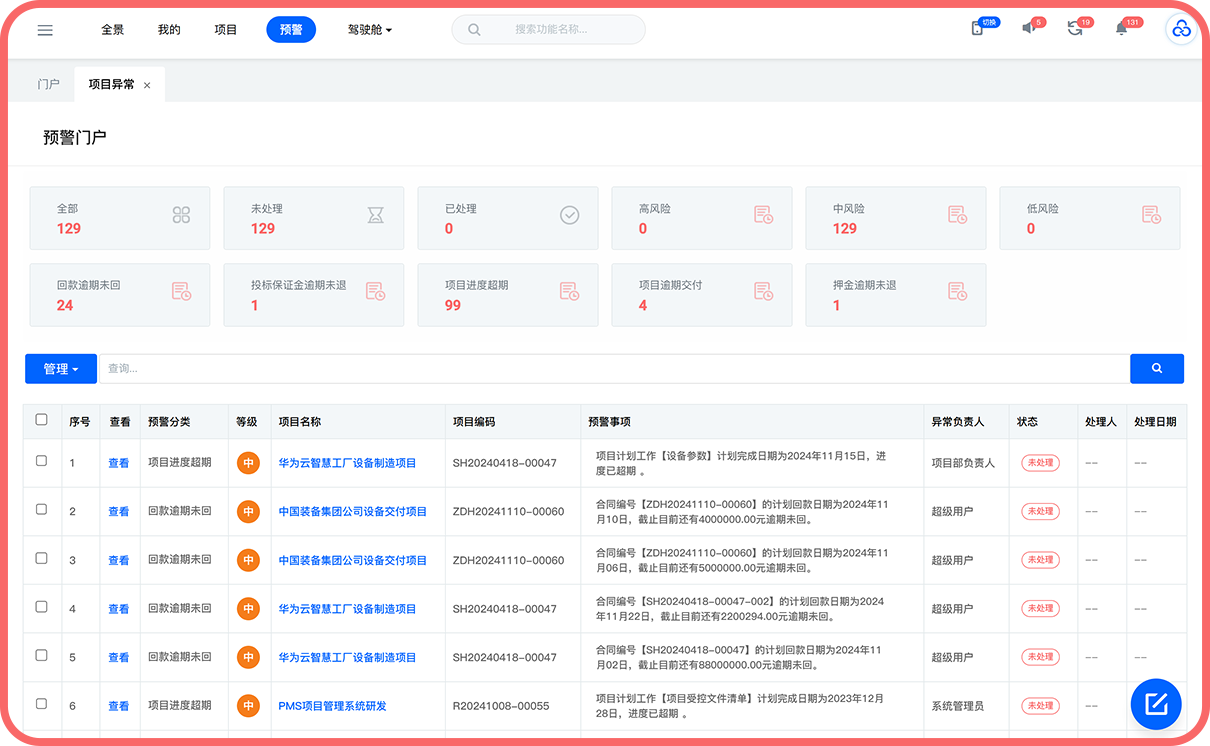Click the 查询 filter input field

tap(613, 369)
